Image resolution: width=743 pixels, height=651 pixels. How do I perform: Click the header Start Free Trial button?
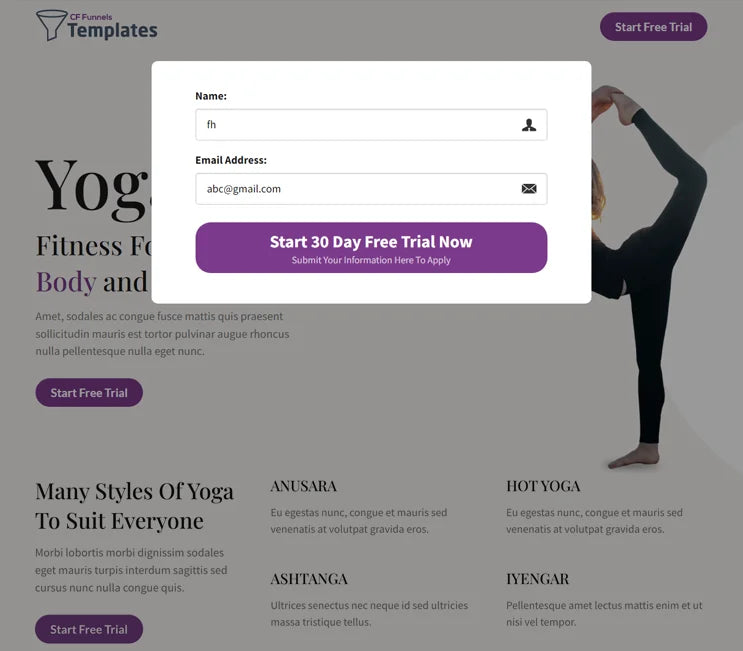pos(653,27)
